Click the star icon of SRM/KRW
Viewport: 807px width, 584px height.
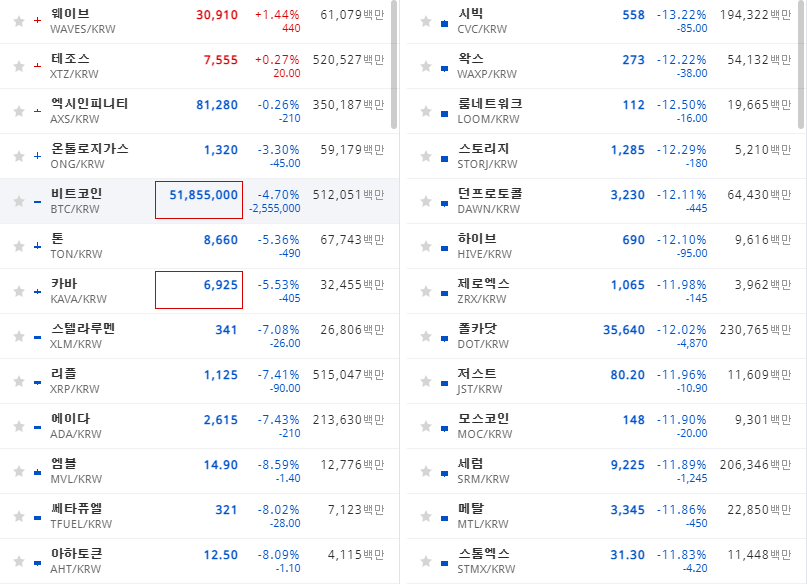tap(426, 471)
